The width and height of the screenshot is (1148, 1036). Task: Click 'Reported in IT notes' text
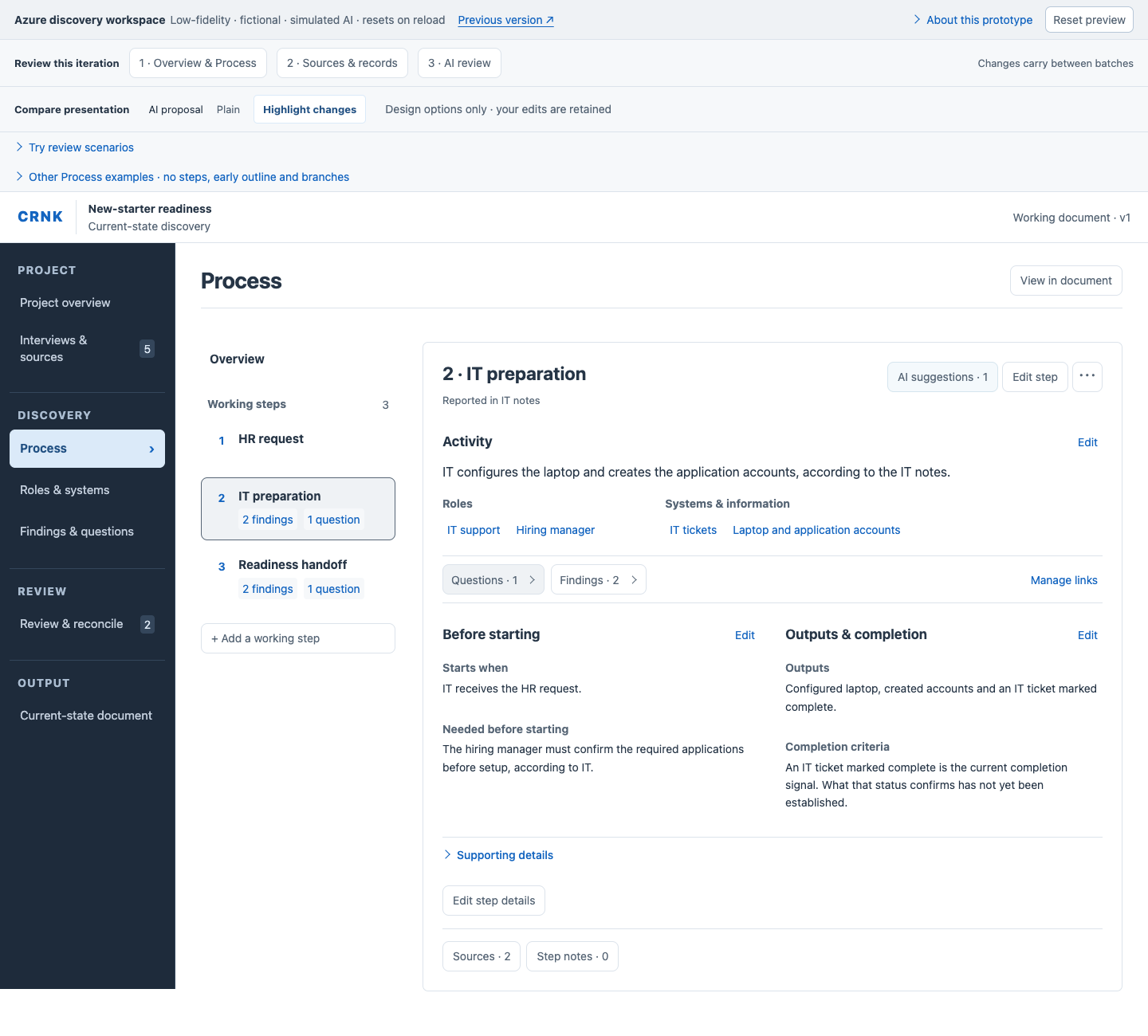pyautogui.click(x=491, y=401)
